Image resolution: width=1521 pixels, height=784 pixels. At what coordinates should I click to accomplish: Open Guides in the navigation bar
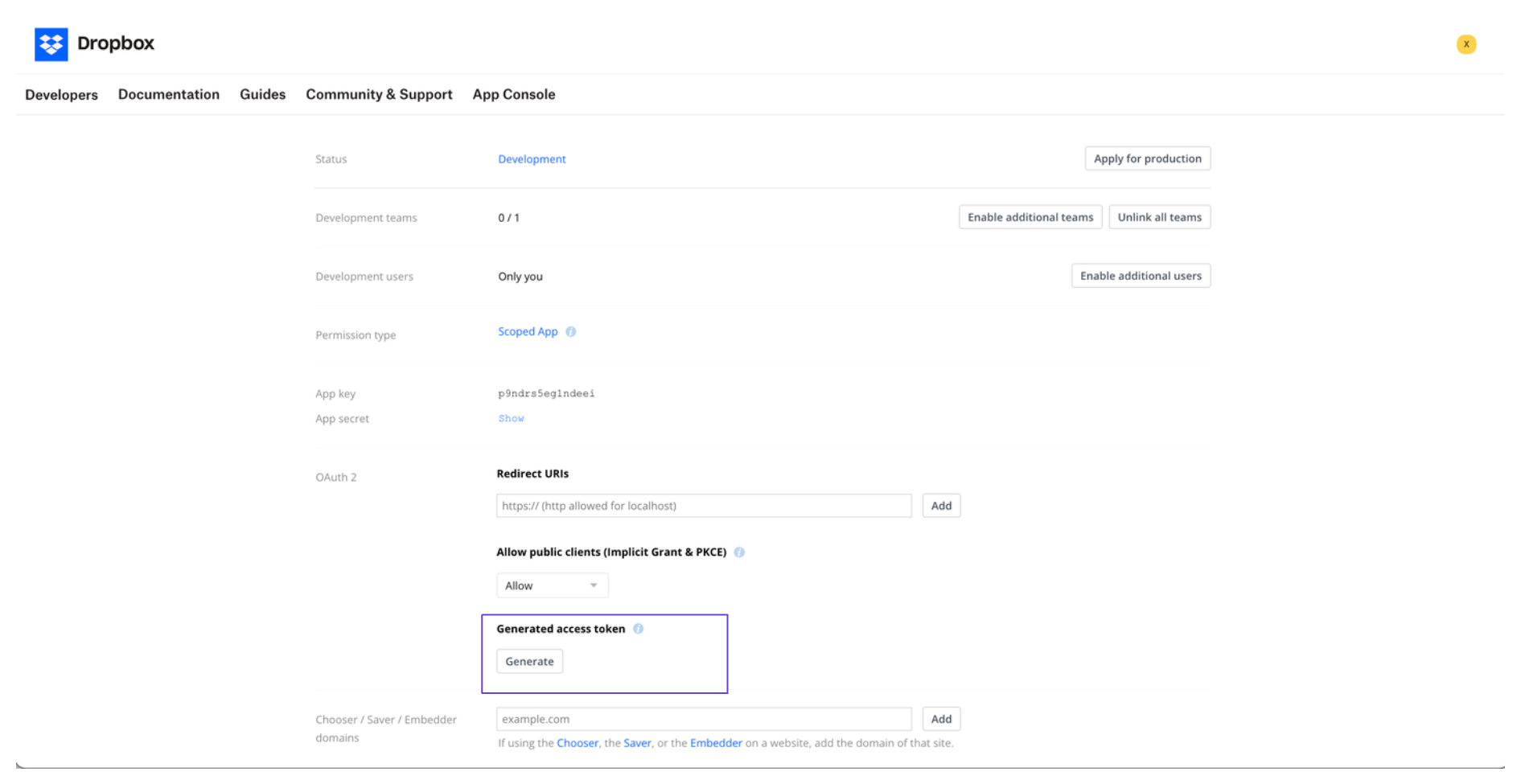point(262,94)
